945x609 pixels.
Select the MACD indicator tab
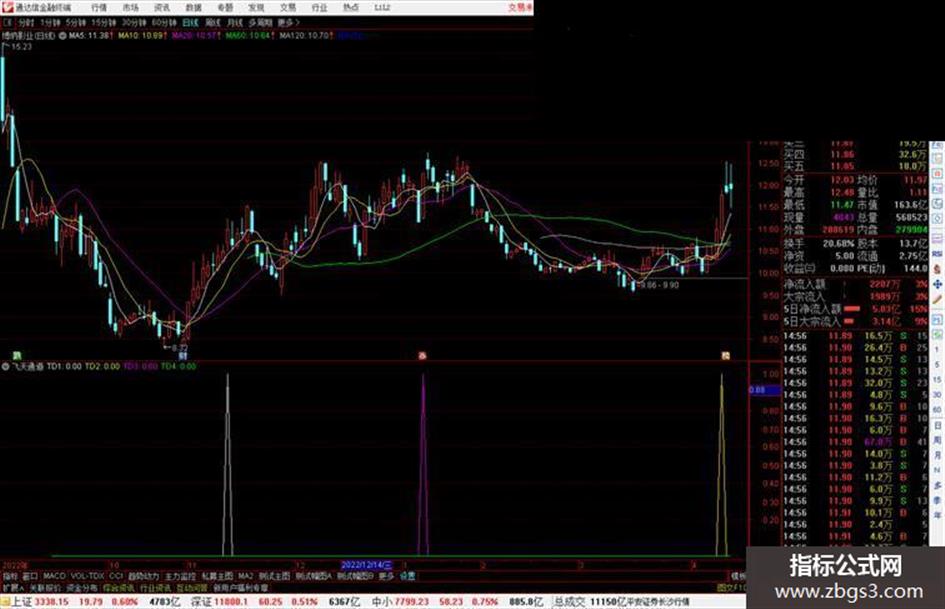click(54, 576)
